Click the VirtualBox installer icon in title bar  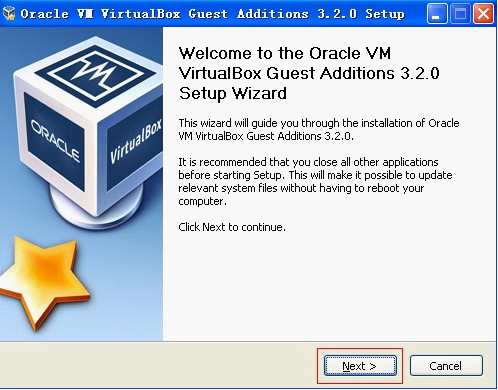[x=9, y=13]
